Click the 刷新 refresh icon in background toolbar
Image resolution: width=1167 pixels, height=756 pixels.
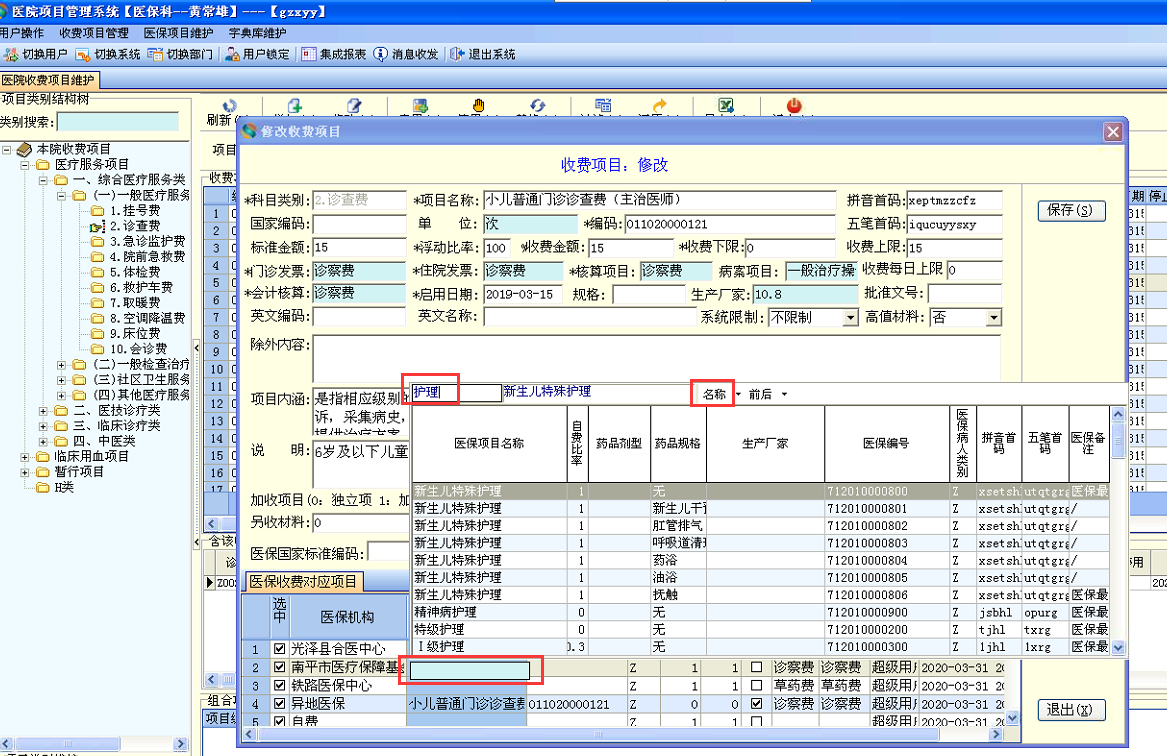(229, 106)
